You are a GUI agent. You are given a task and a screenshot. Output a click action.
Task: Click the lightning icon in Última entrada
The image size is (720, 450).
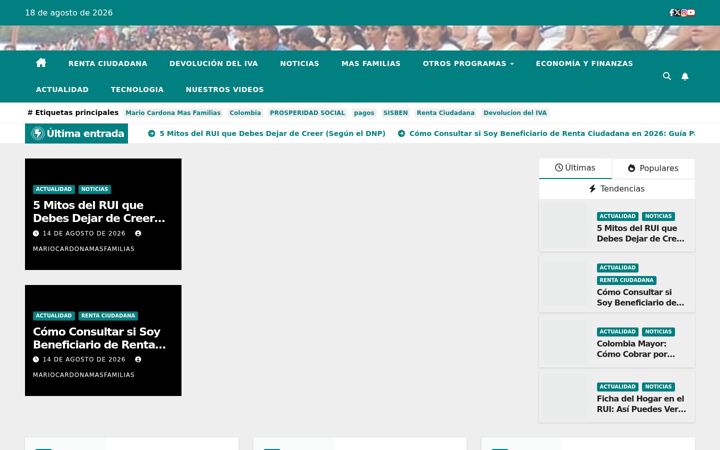(38, 134)
